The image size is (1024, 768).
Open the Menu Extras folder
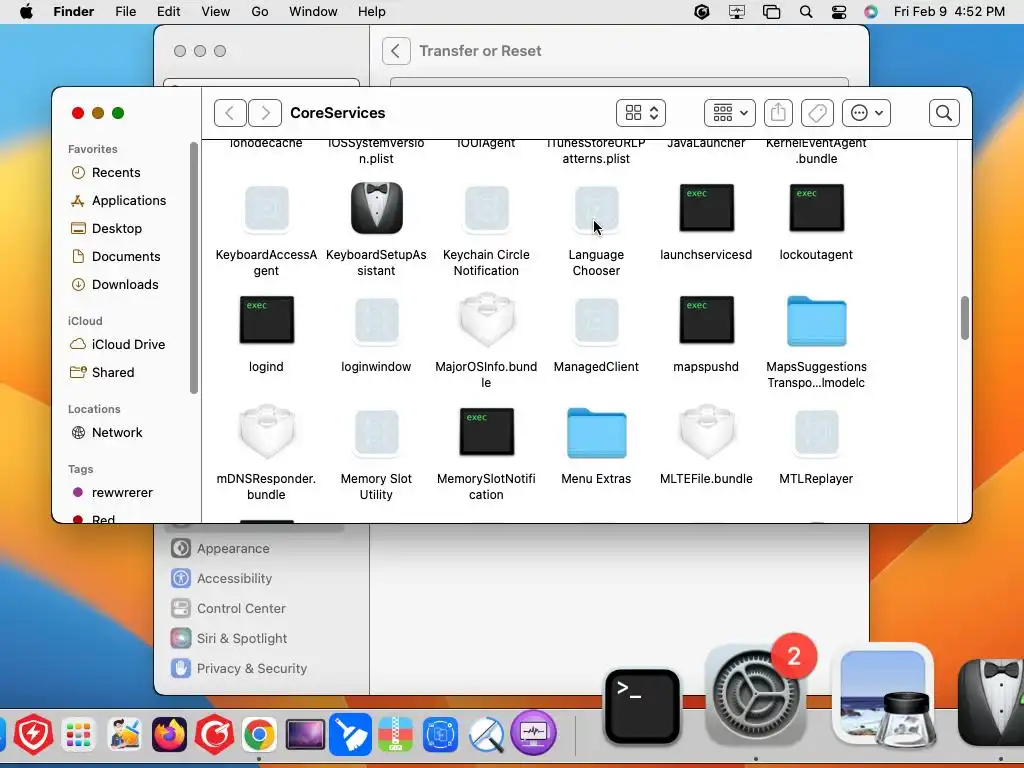(x=596, y=432)
